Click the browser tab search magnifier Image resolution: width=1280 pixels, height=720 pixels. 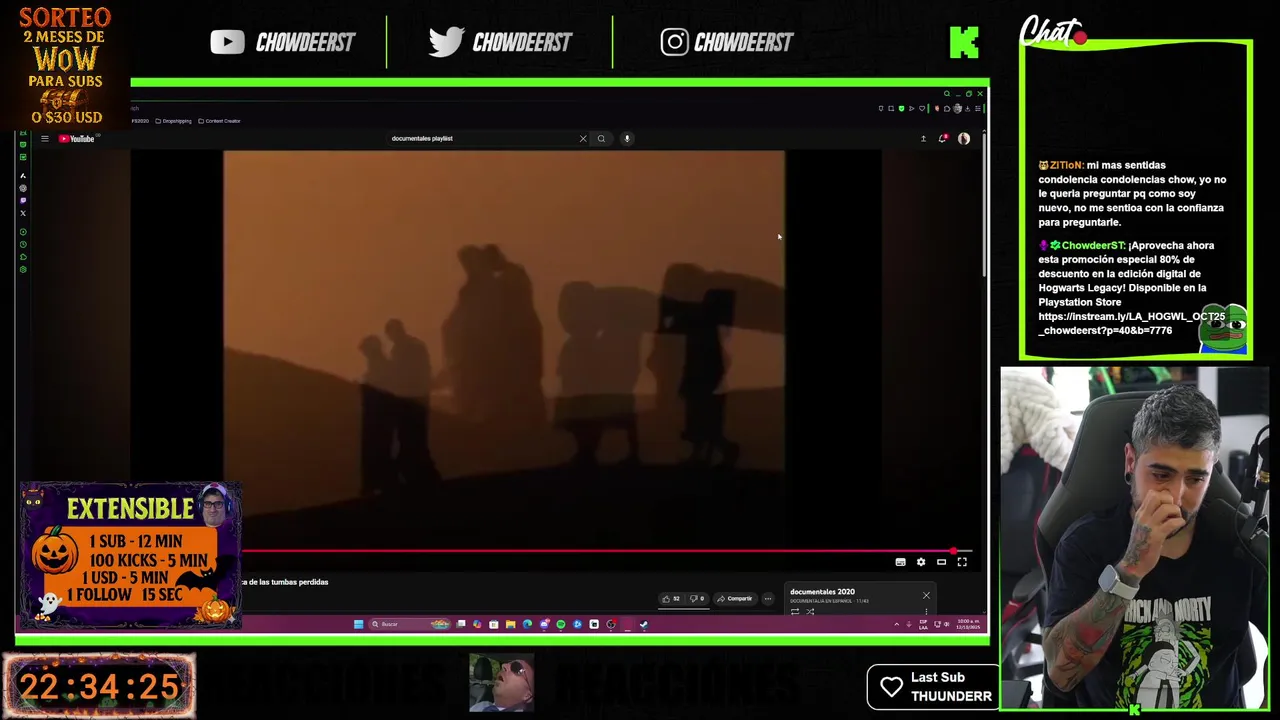(x=947, y=94)
